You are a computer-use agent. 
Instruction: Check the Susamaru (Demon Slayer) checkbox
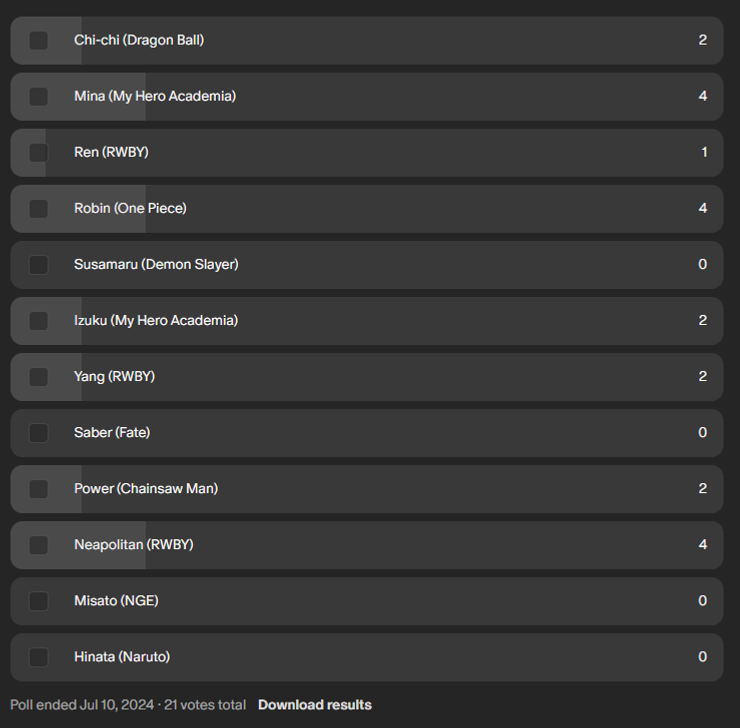pyautogui.click(x=38, y=265)
